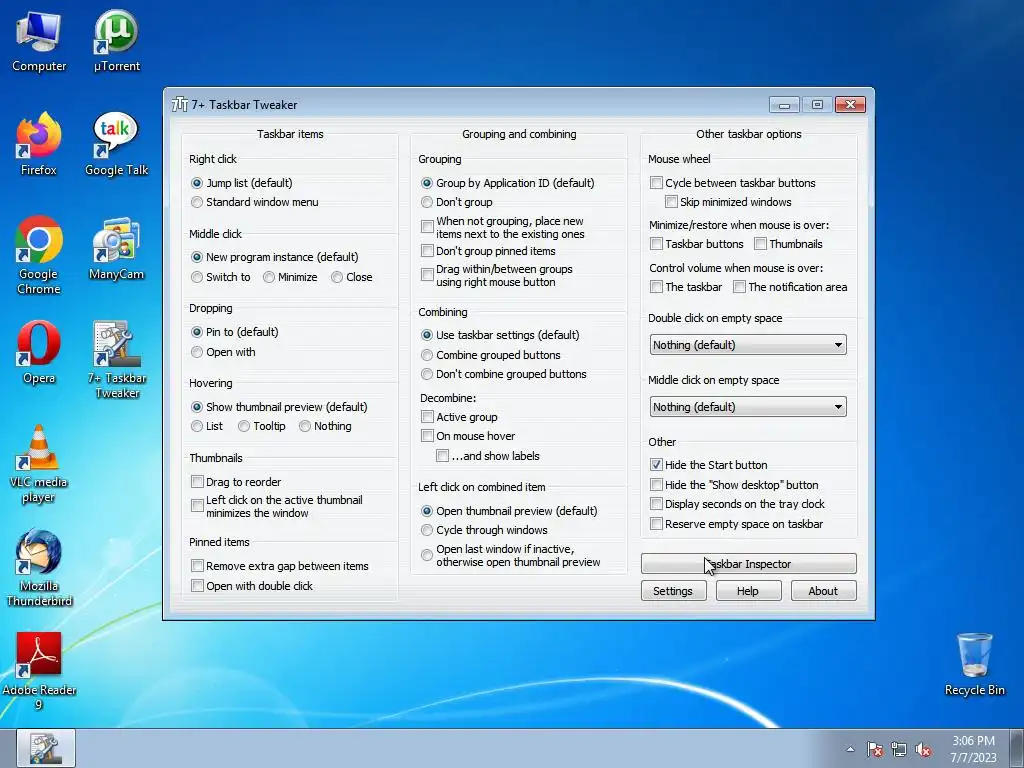Open the VLC media player shortcut

click(x=39, y=464)
